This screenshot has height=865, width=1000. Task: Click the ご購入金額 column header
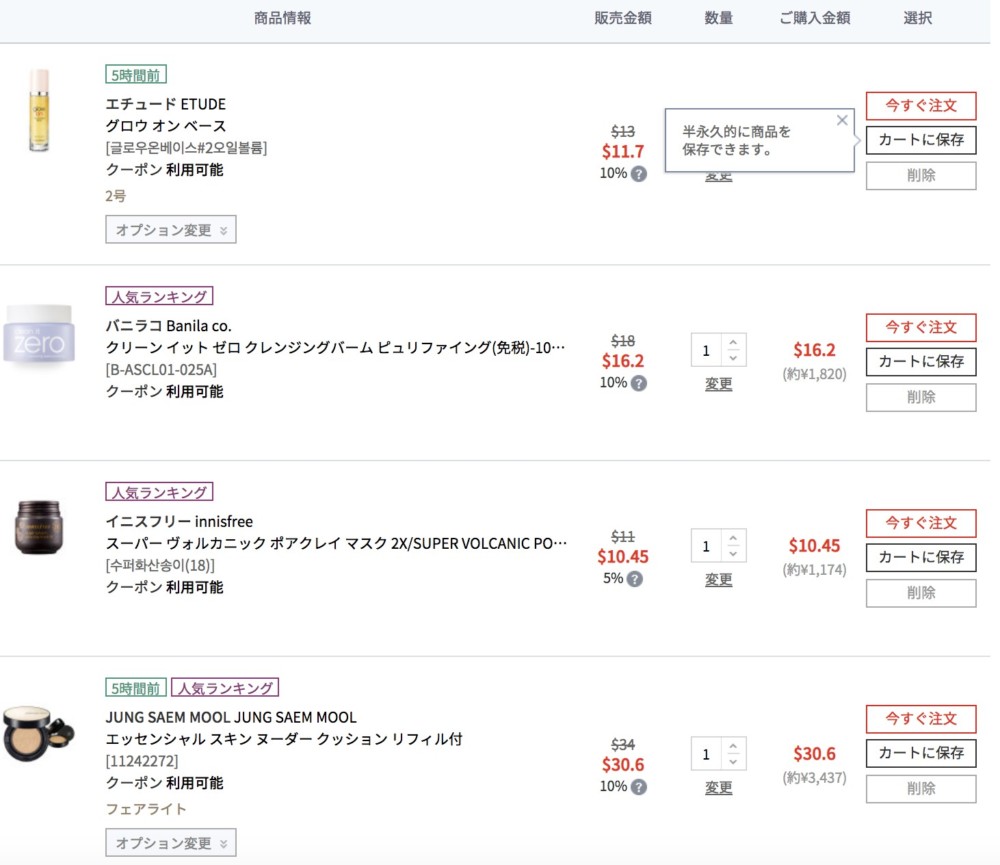tap(815, 18)
